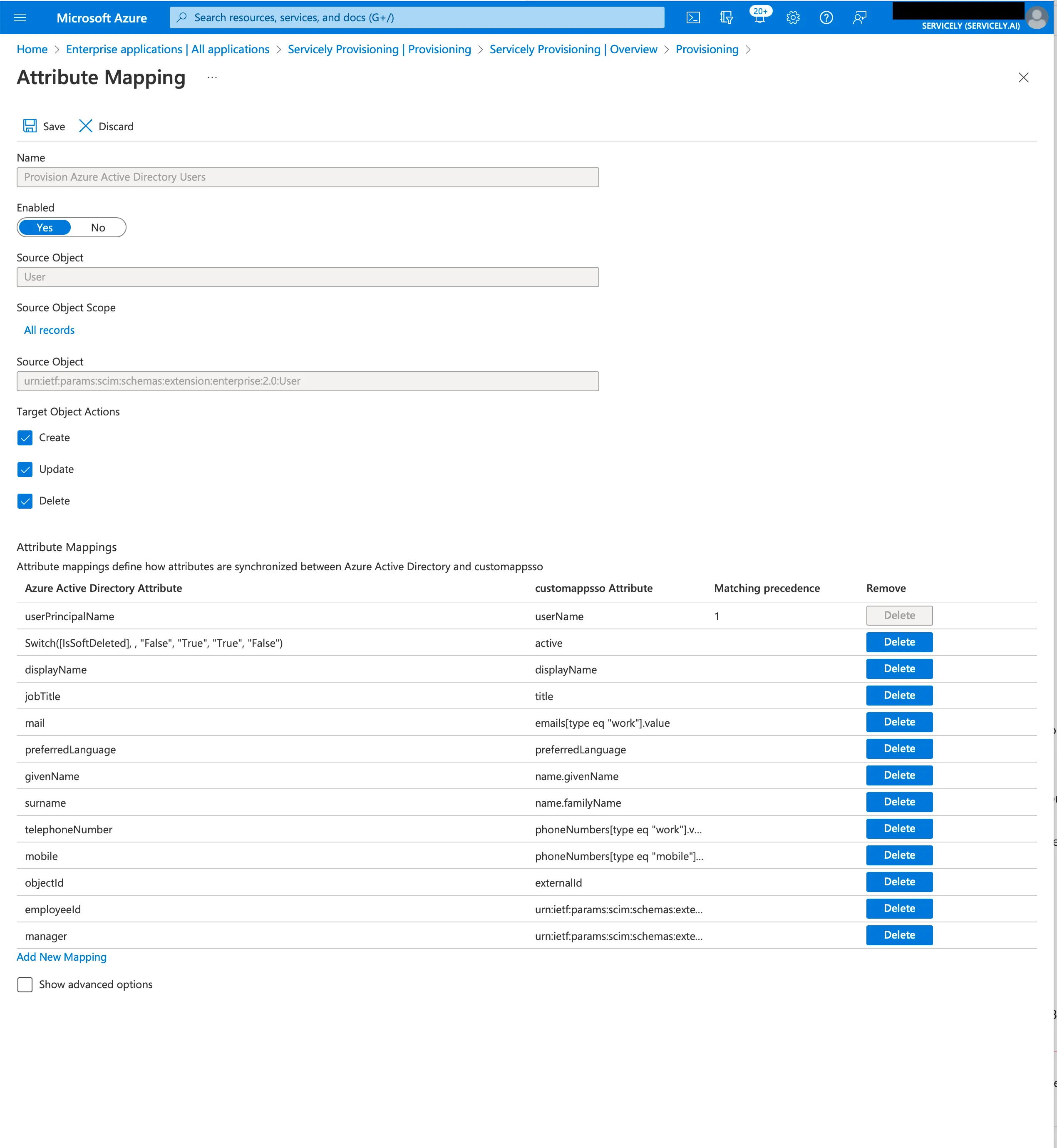This screenshot has height=1148, width=1057.
Task: Set Enabled toggle to No
Action: [x=98, y=228]
